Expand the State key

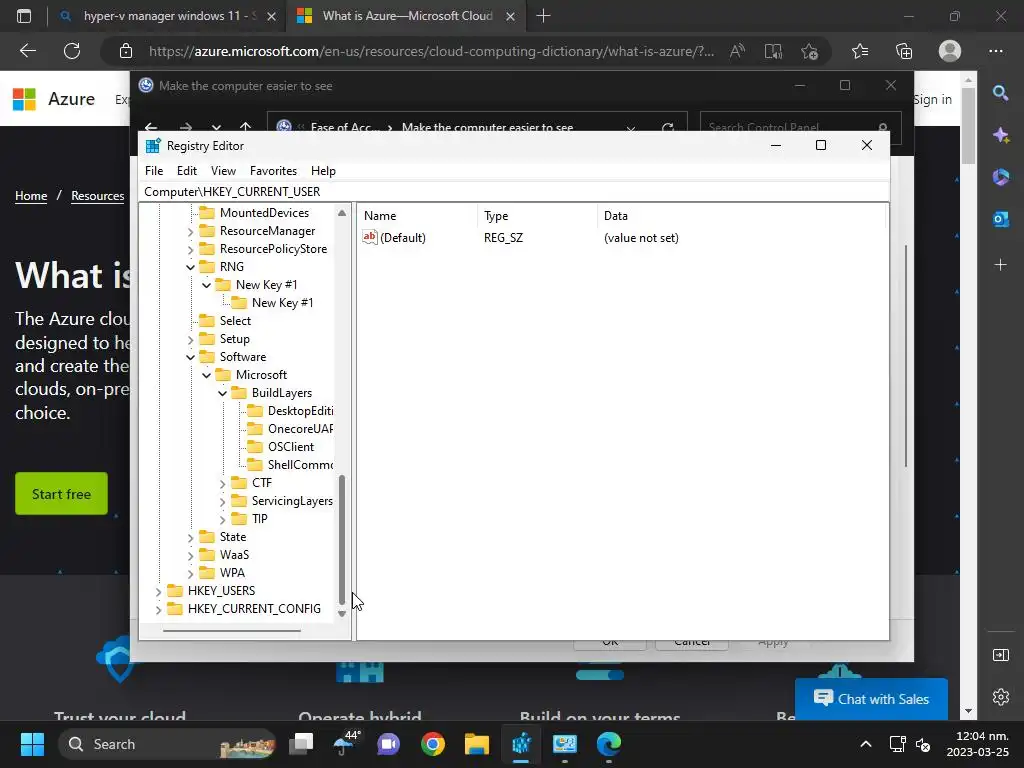(190, 537)
